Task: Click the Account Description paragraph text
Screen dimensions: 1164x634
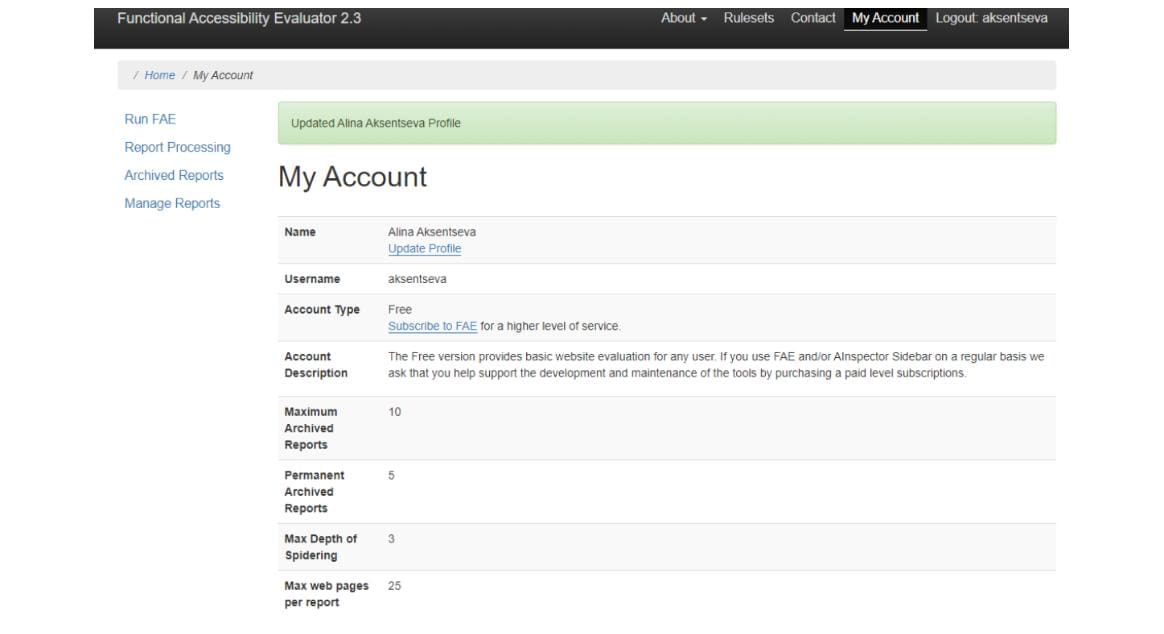Action: (x=715, y=365)
